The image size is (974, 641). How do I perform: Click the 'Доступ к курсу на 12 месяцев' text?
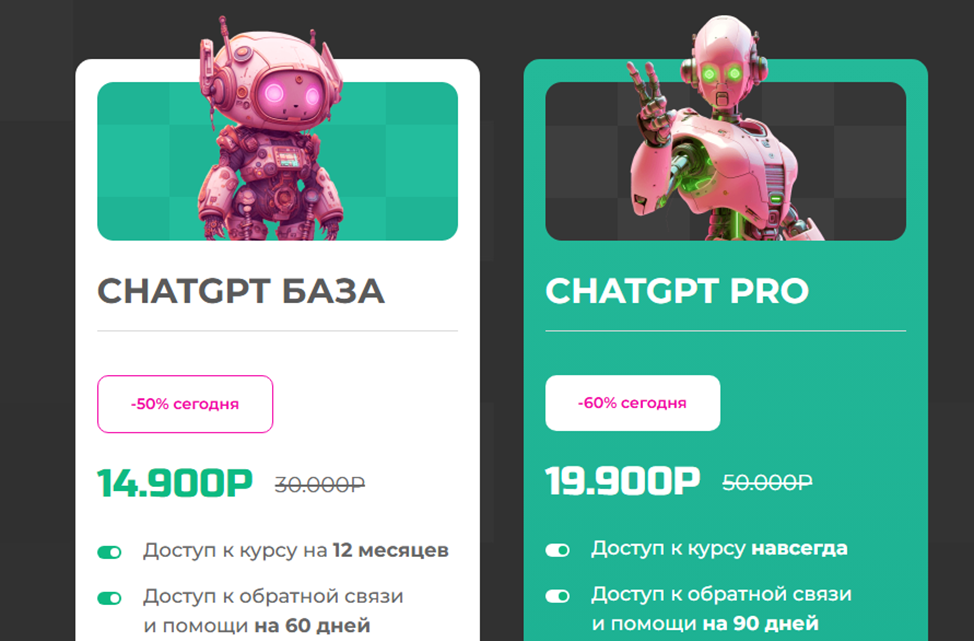click(296, 551)
